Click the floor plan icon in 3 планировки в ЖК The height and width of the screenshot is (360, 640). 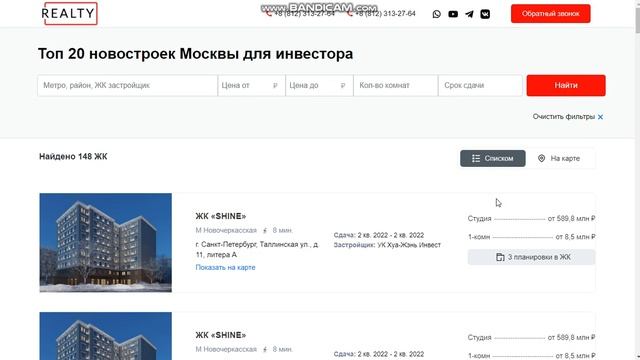point(500,257)
